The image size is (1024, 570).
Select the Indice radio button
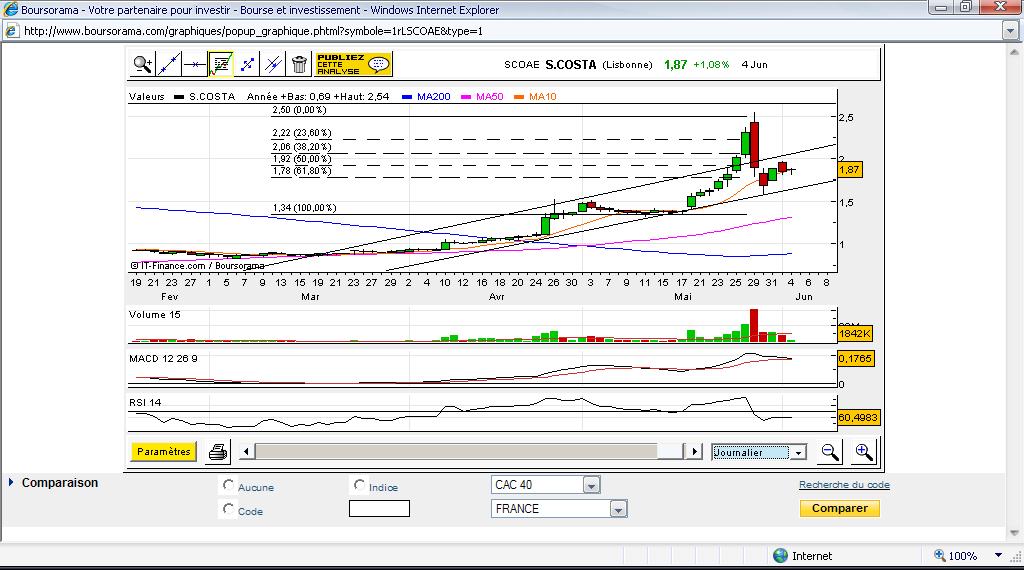[359, 484]
